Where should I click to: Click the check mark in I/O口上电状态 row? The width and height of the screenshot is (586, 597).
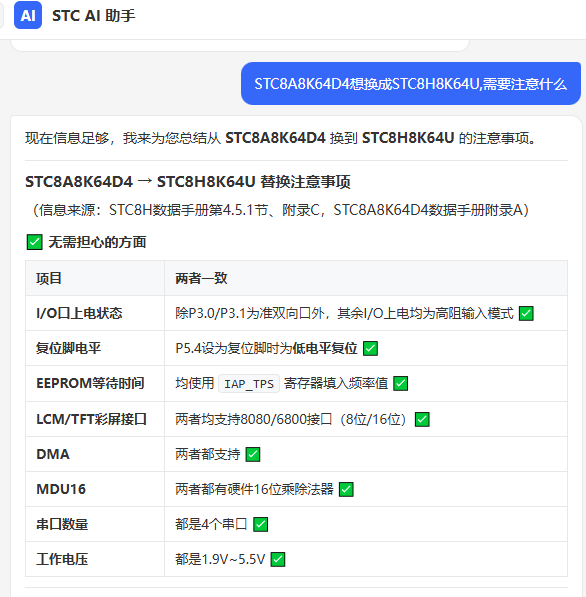pyautogui.click(x=526, y=314)
